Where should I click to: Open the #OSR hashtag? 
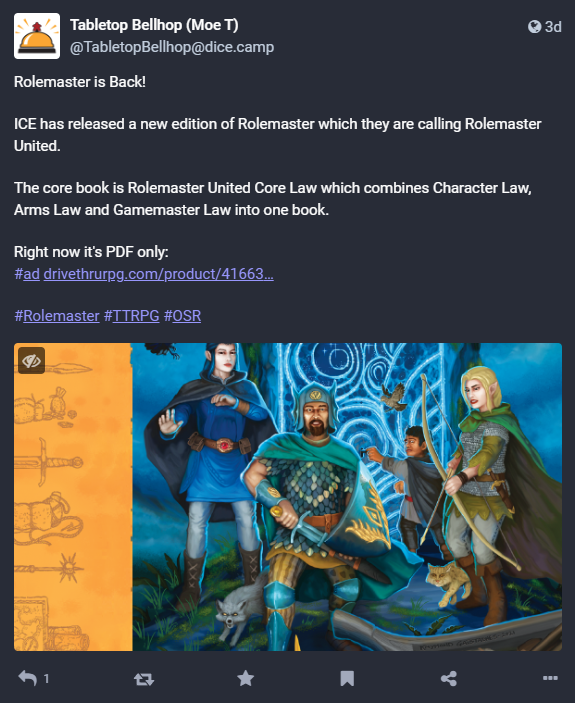(x=182, y=316)
